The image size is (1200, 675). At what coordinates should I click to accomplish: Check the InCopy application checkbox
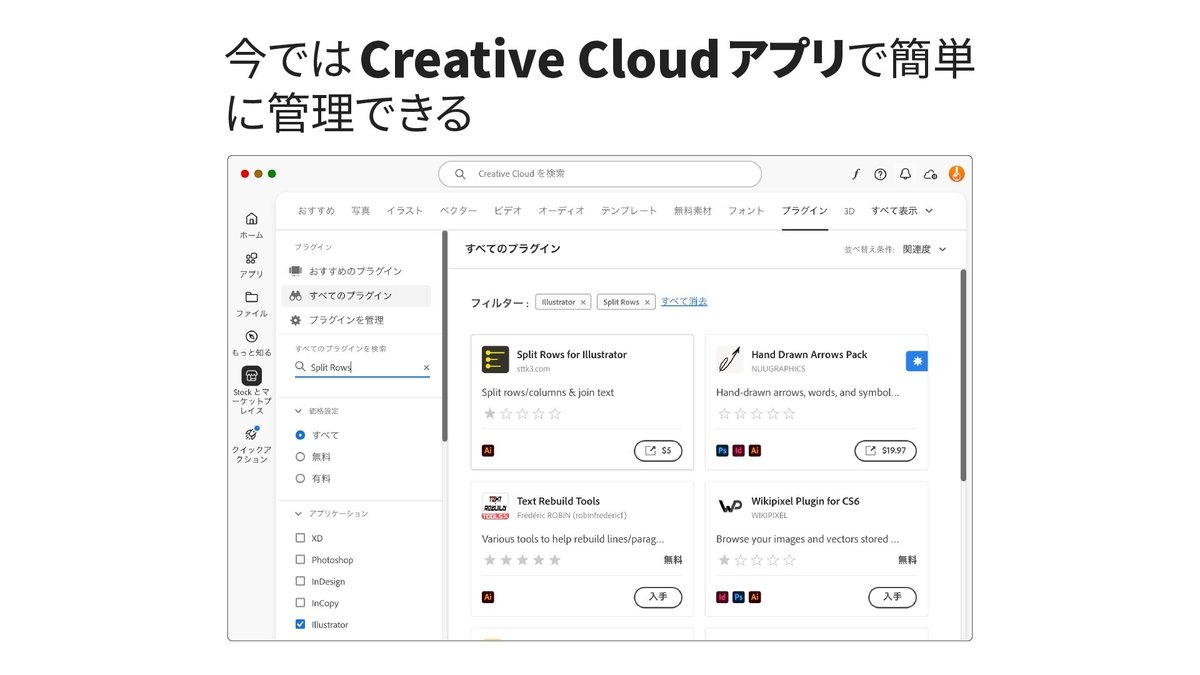pyautogui.click(x=300, y=603)
